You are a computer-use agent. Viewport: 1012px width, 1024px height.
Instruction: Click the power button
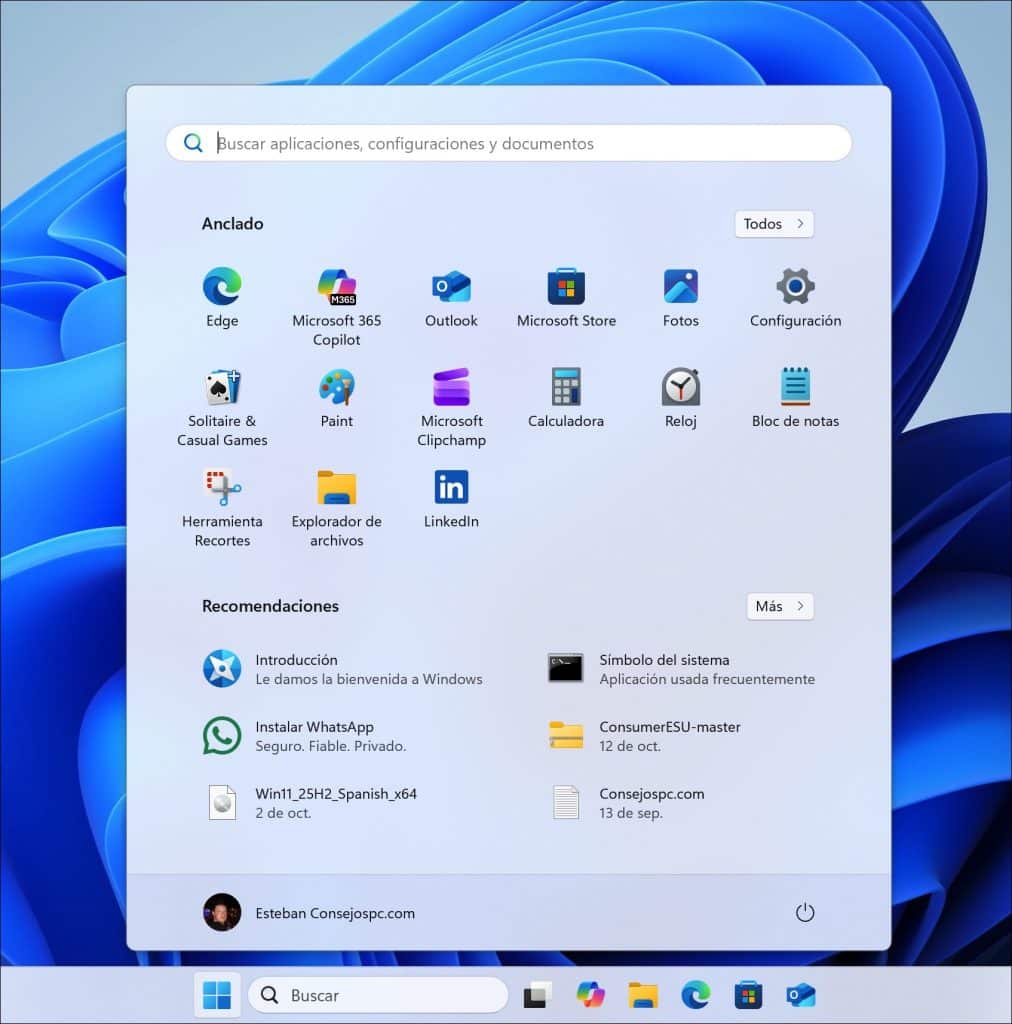[x=805, y=912]
